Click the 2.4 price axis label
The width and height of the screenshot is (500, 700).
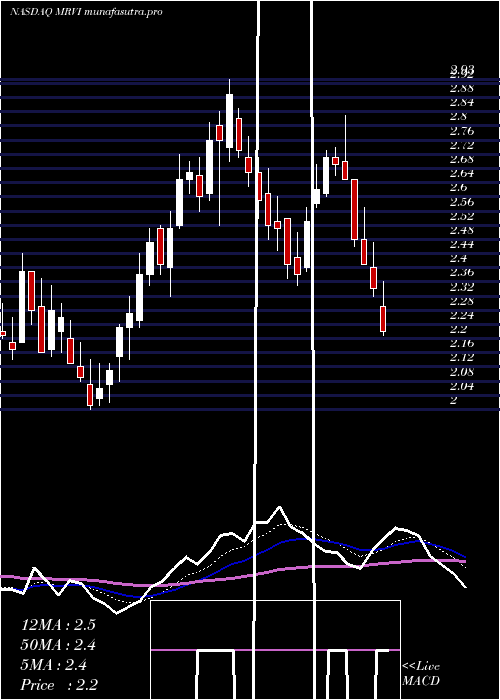(458, 258)
